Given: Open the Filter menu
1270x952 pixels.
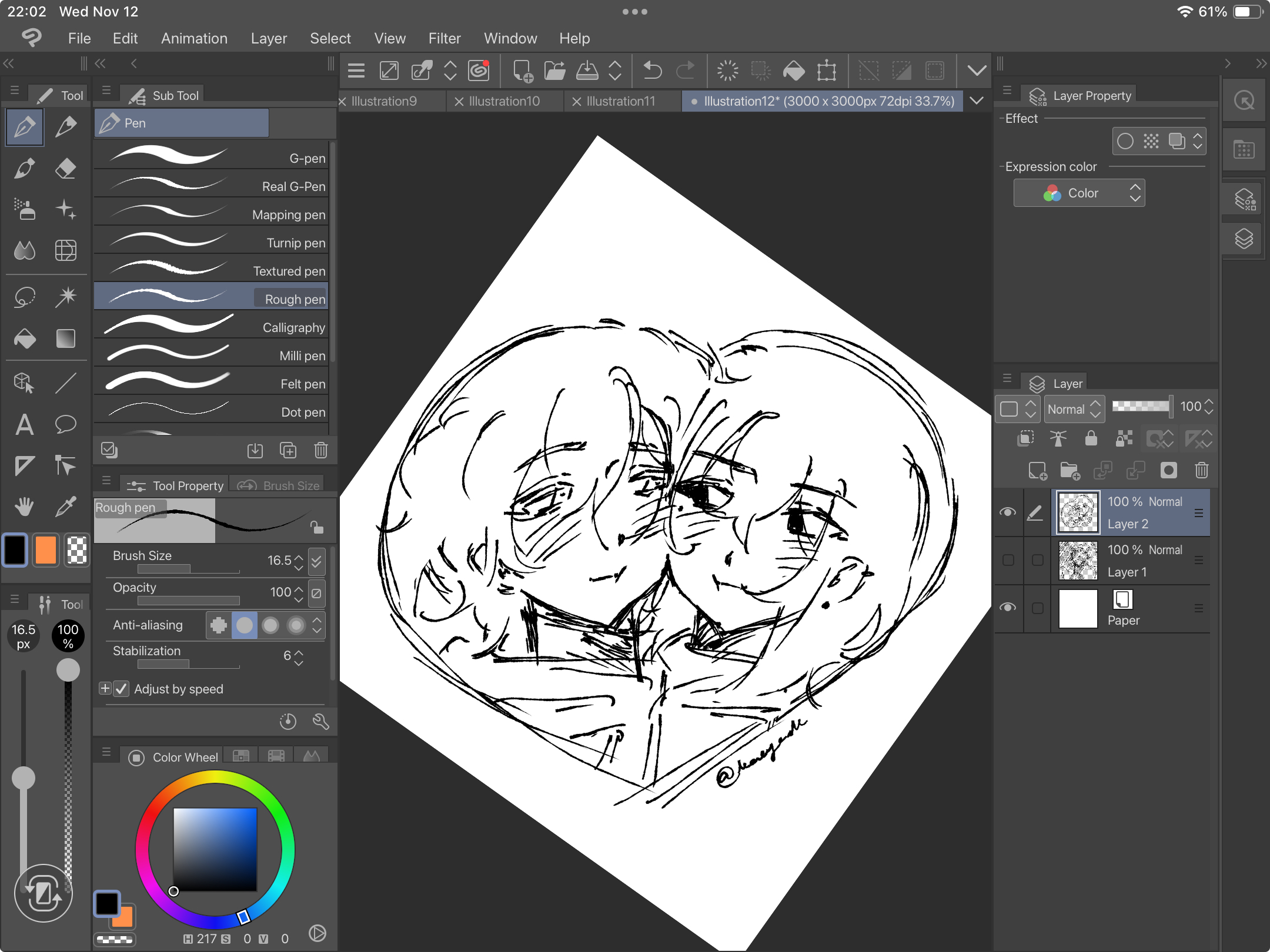Looking at the screenshot, I should click(x=444, y=38).
